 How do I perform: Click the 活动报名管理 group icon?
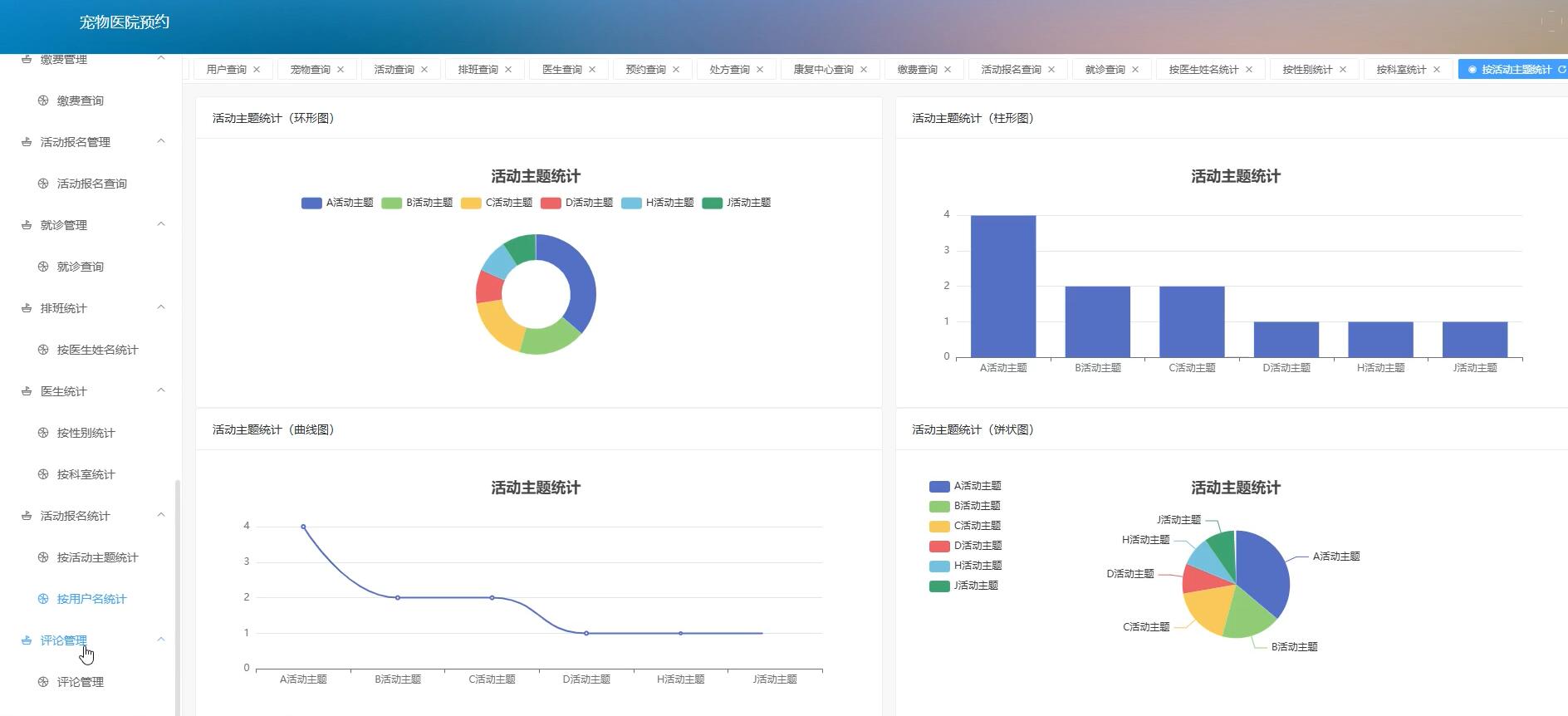tap(27, 142)
